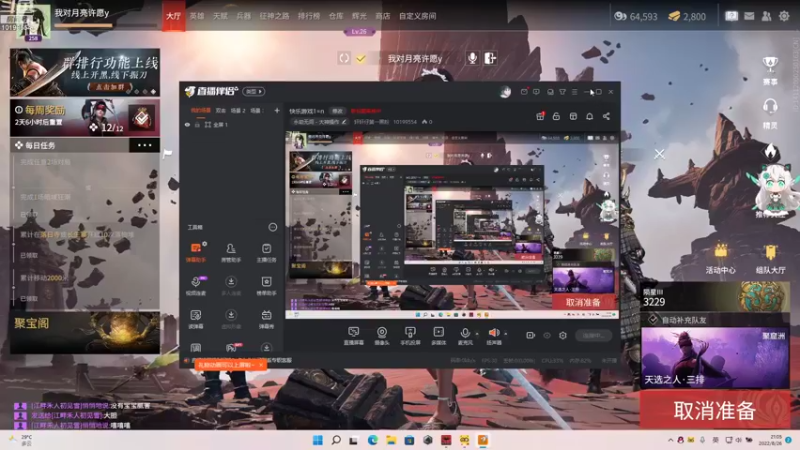Click the 修改 button beside stream title
Screen dimensions: 800x450
pyautogui.click(x=338, y=111)
